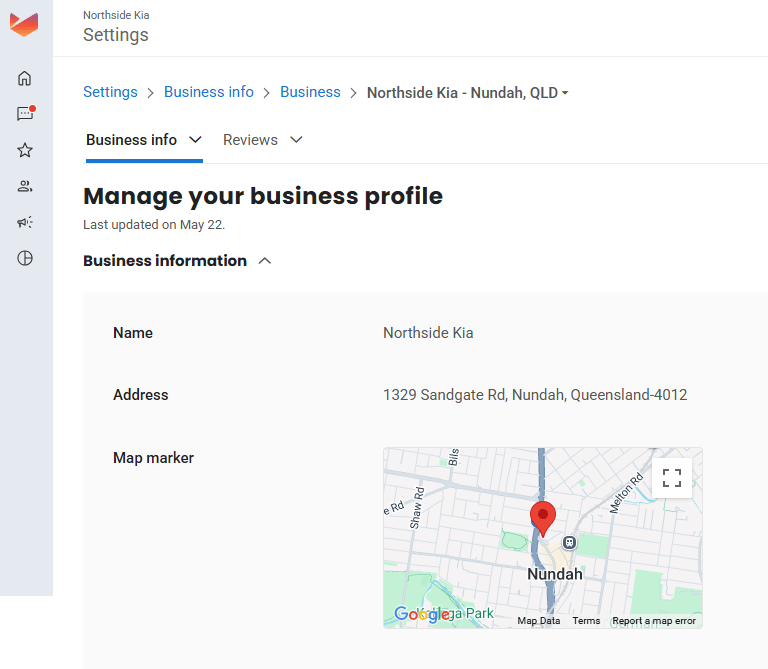Click the red map marker pin
The width and height of the screenshot is (768, 669).
543,519
